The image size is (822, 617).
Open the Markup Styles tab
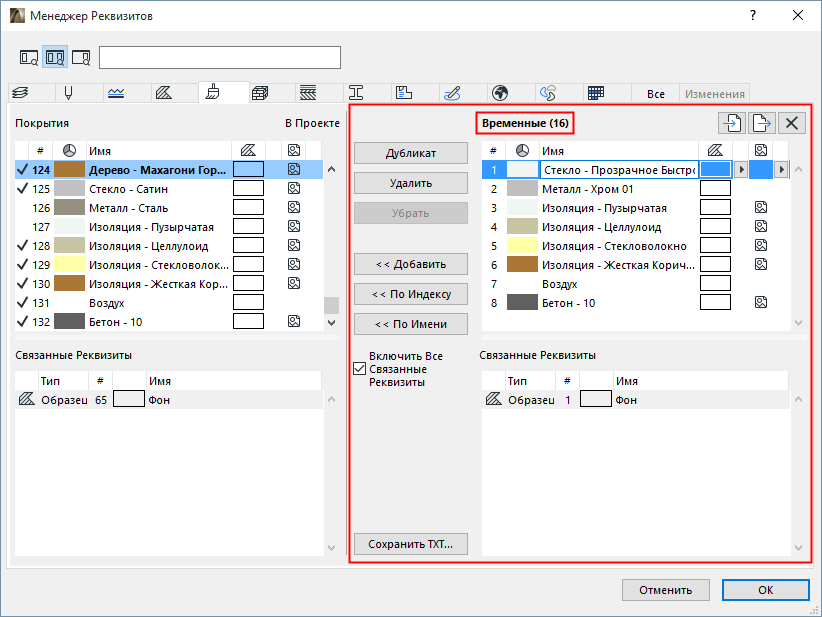(x=452, y=93)
